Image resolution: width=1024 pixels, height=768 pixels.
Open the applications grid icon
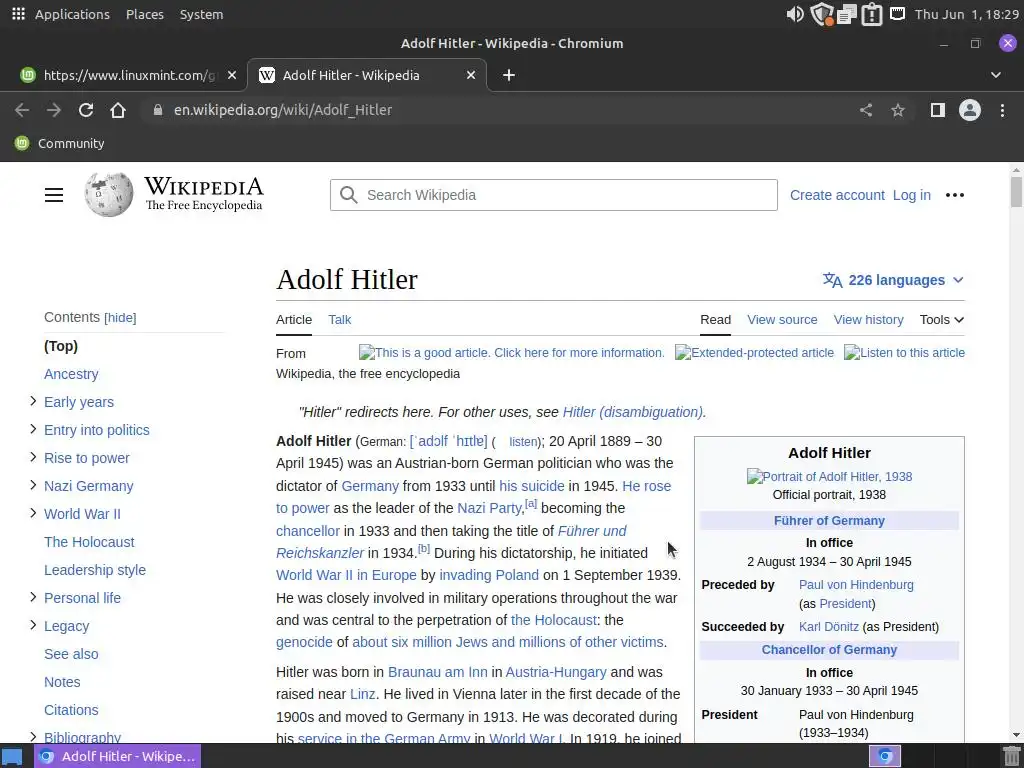(x=18, y=14)
